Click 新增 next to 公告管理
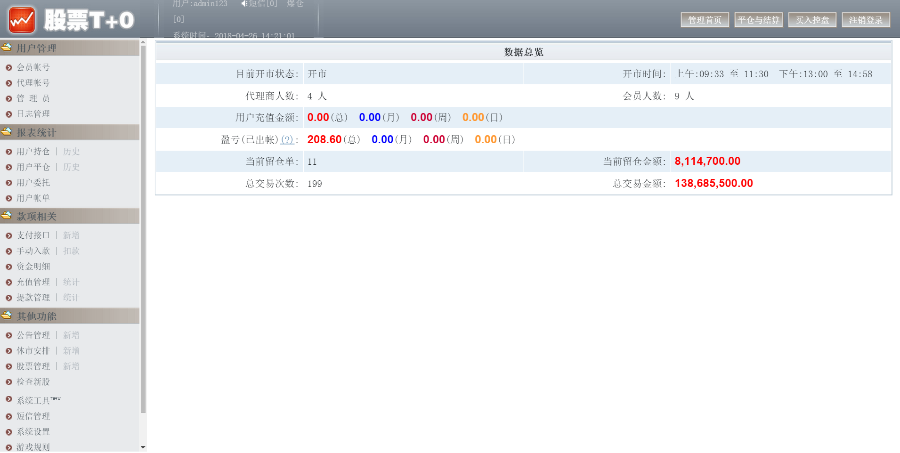This screenshot has height=453, width=900. pos(71,335)
